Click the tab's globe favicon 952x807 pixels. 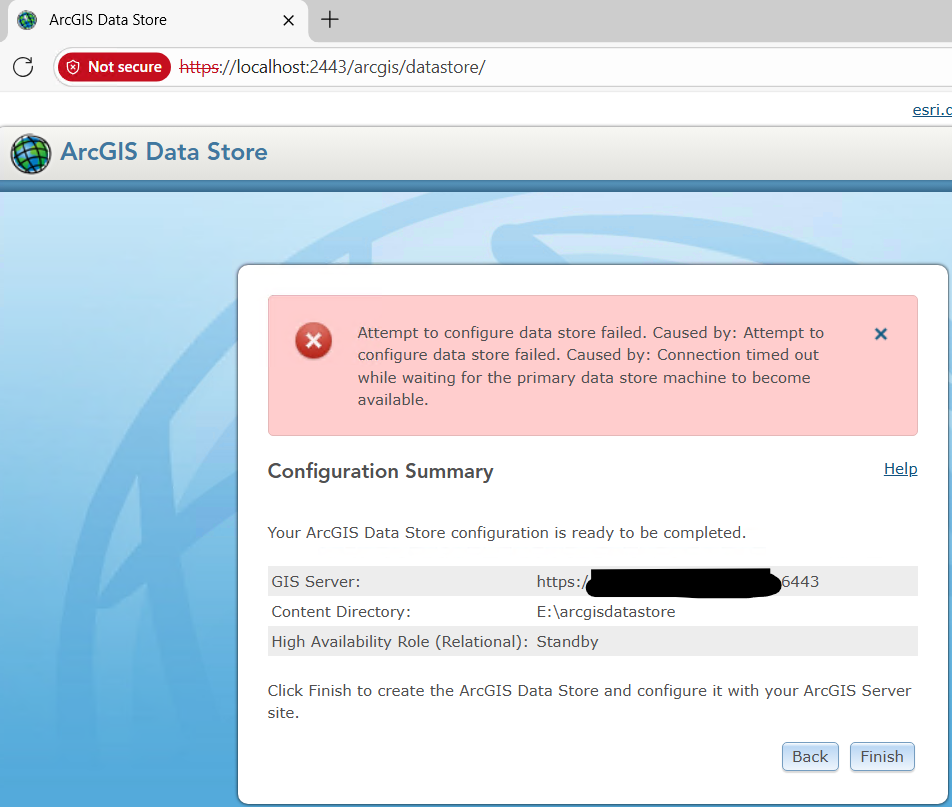[27, 20]
